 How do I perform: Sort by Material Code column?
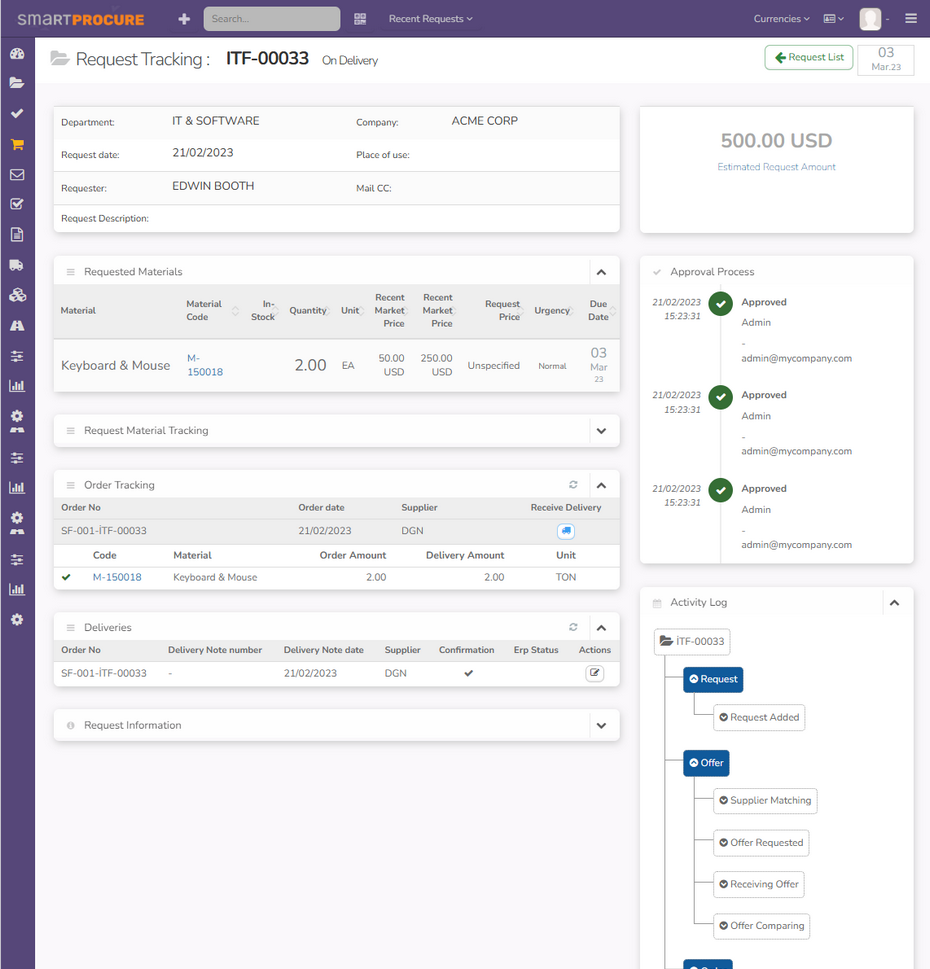tap(211, 311)
